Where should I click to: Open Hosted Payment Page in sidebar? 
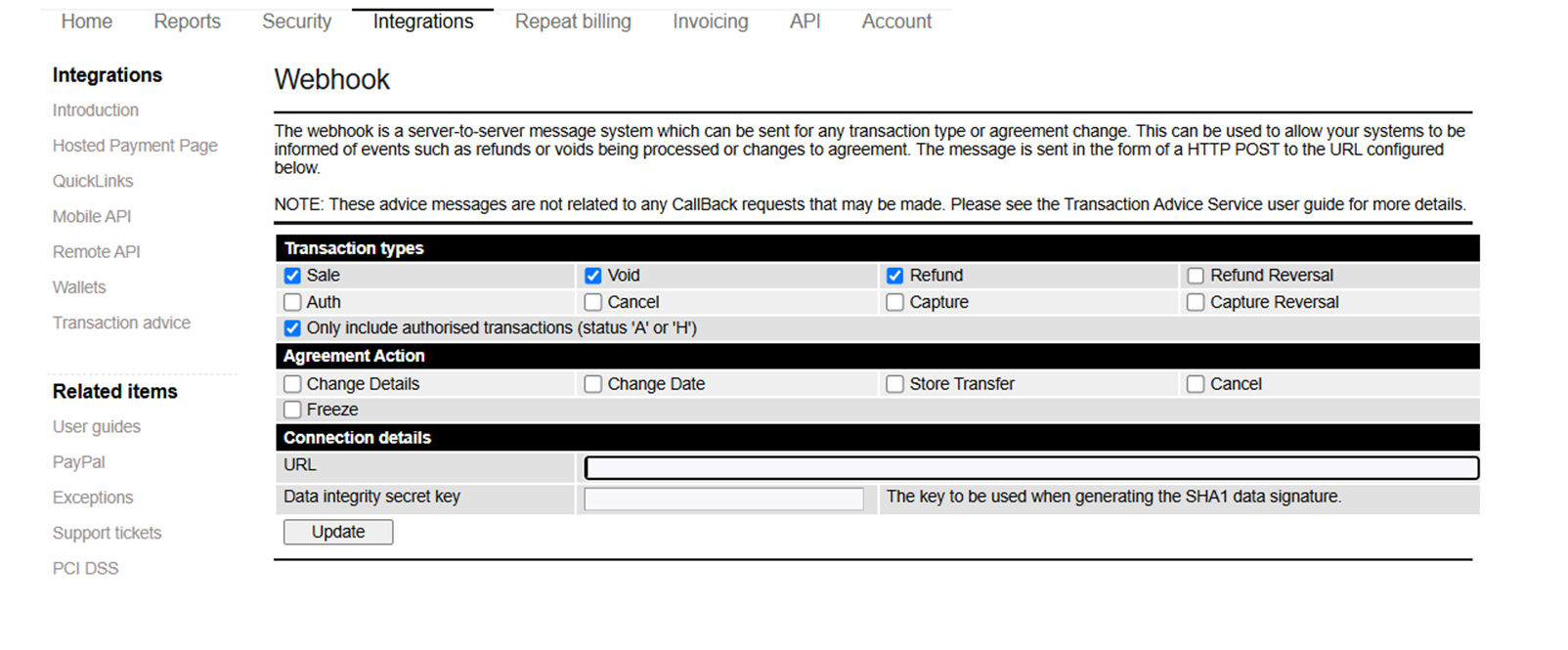[135, 146]
